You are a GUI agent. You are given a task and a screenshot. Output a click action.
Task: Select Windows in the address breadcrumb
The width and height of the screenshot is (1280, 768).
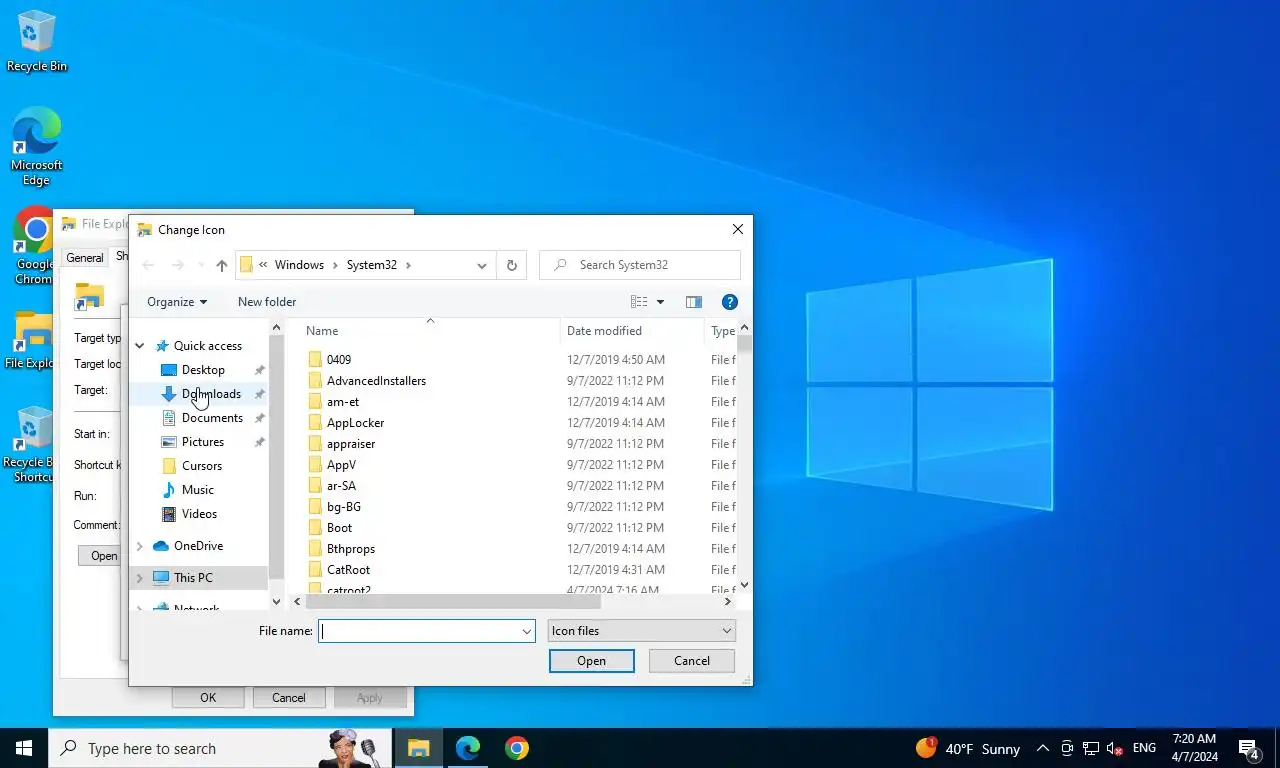pos(299,265)
